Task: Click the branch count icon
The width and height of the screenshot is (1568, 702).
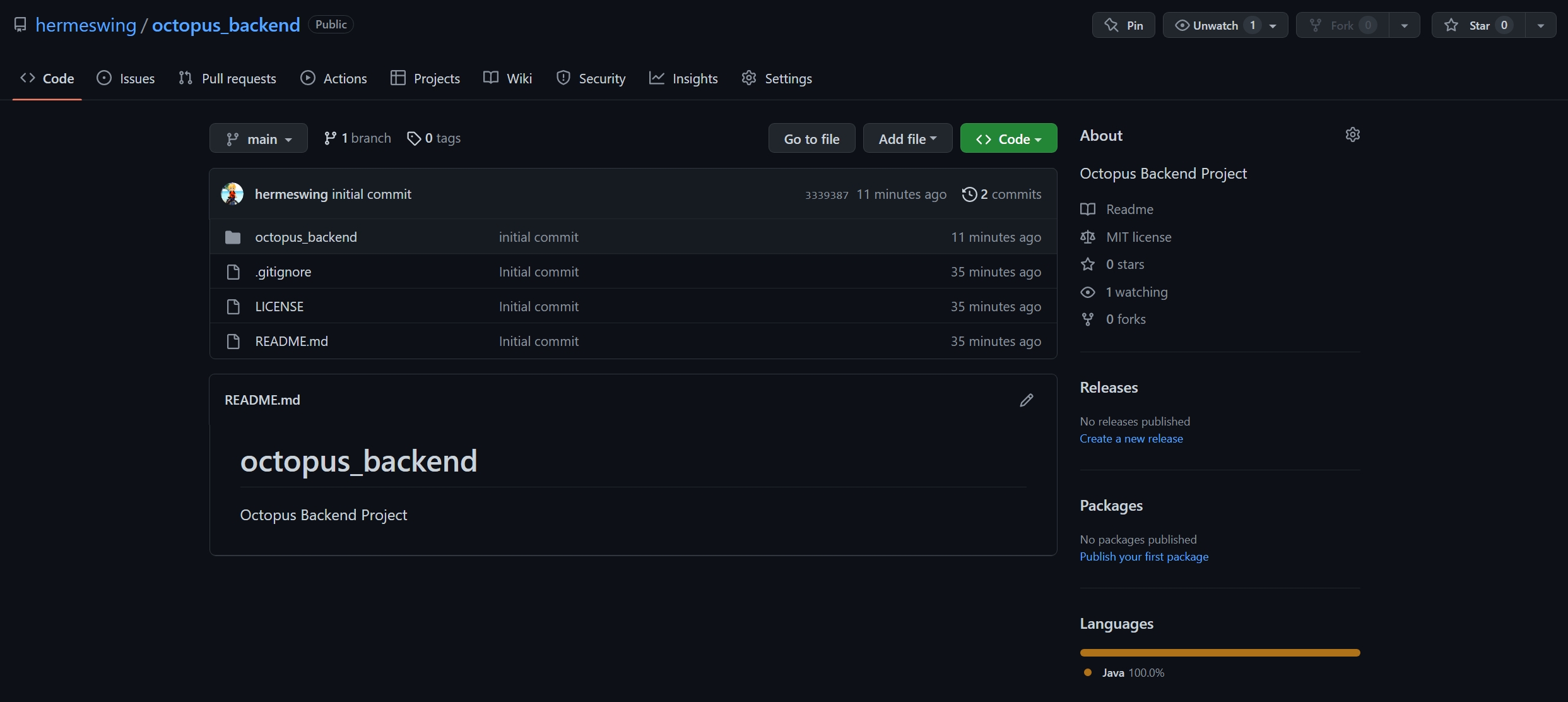Action: click(330, 138)
